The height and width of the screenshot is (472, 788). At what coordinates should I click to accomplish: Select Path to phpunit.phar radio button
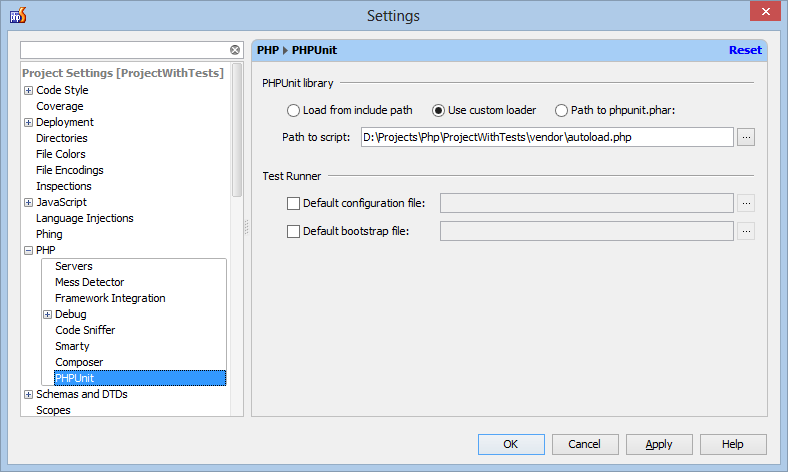coord(561,110)
